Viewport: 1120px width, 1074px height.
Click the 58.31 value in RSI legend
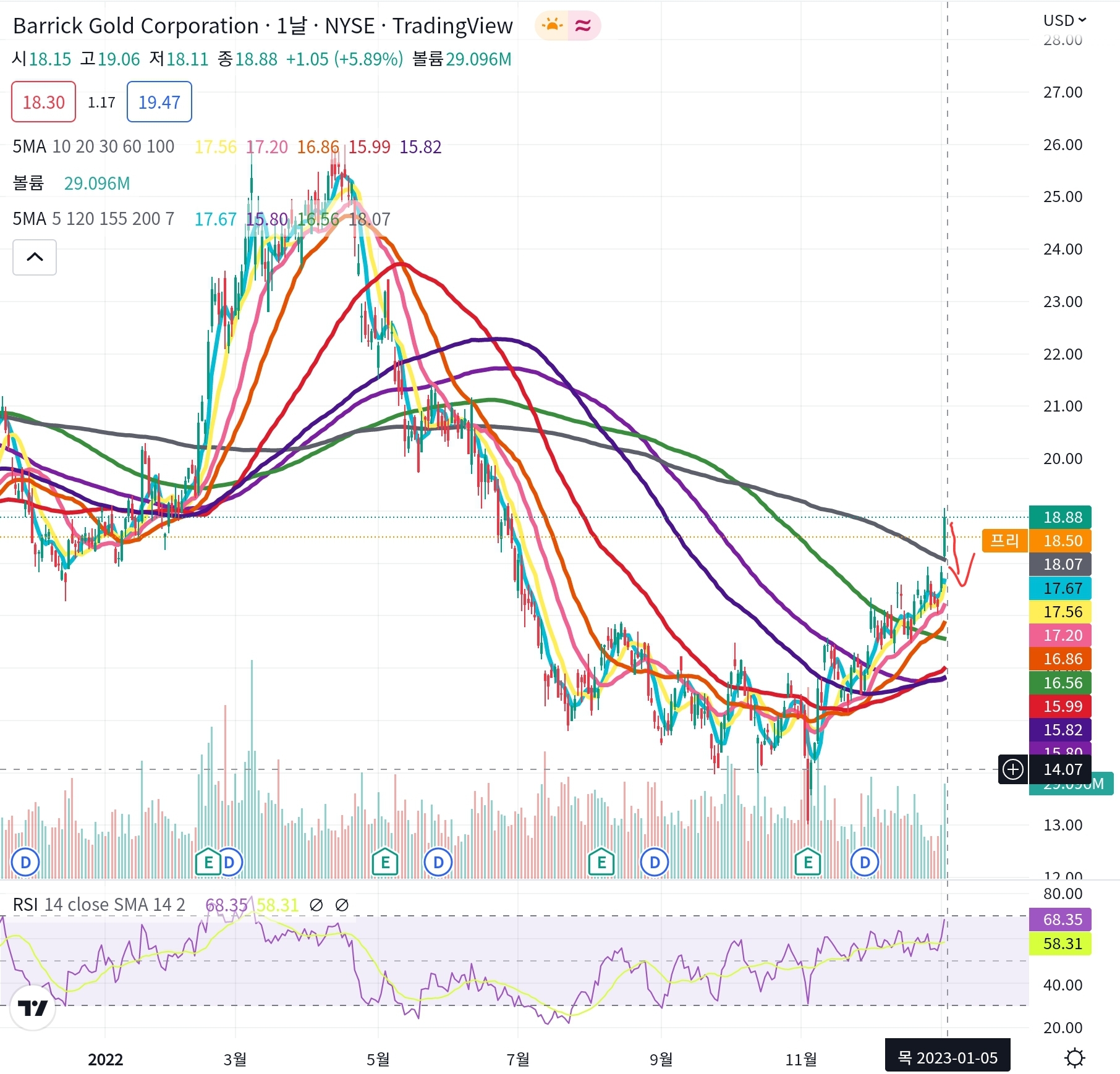[x=278, y=905]
